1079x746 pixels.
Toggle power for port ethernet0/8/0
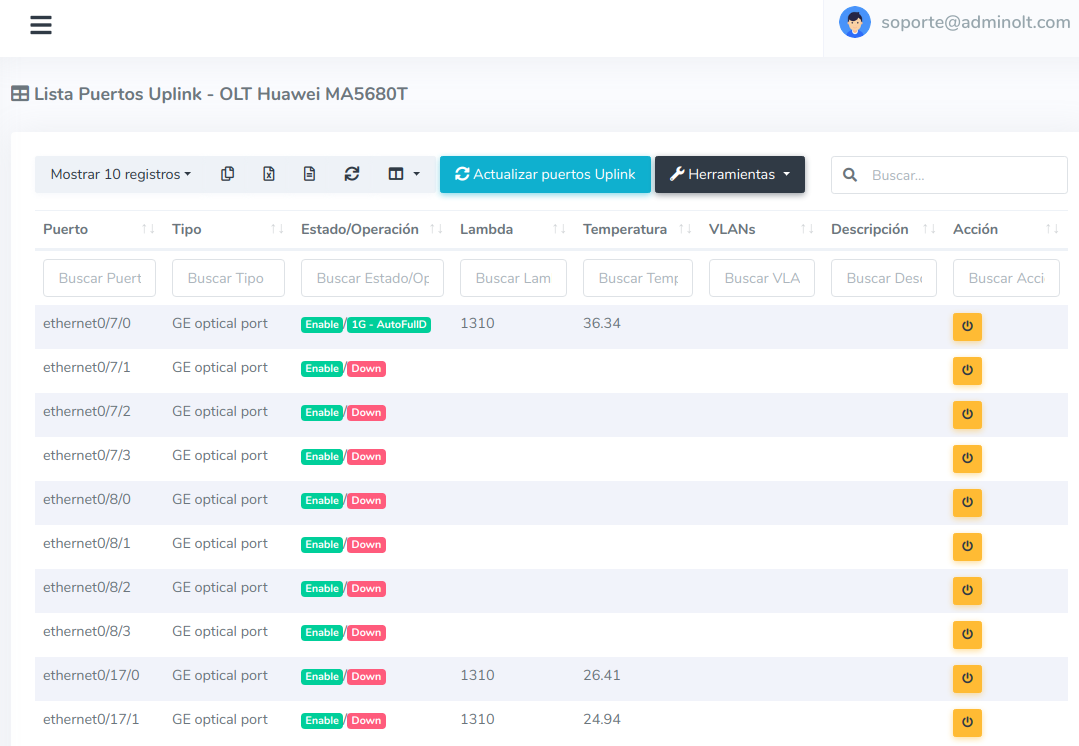[967, 503]
